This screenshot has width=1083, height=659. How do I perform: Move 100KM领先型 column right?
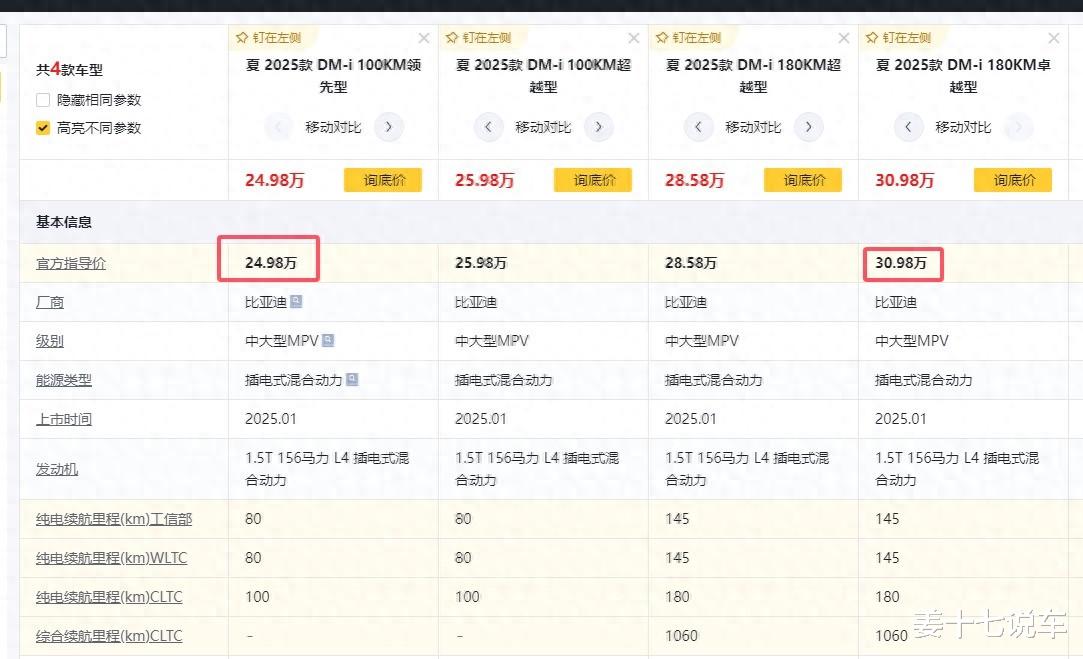389,127
